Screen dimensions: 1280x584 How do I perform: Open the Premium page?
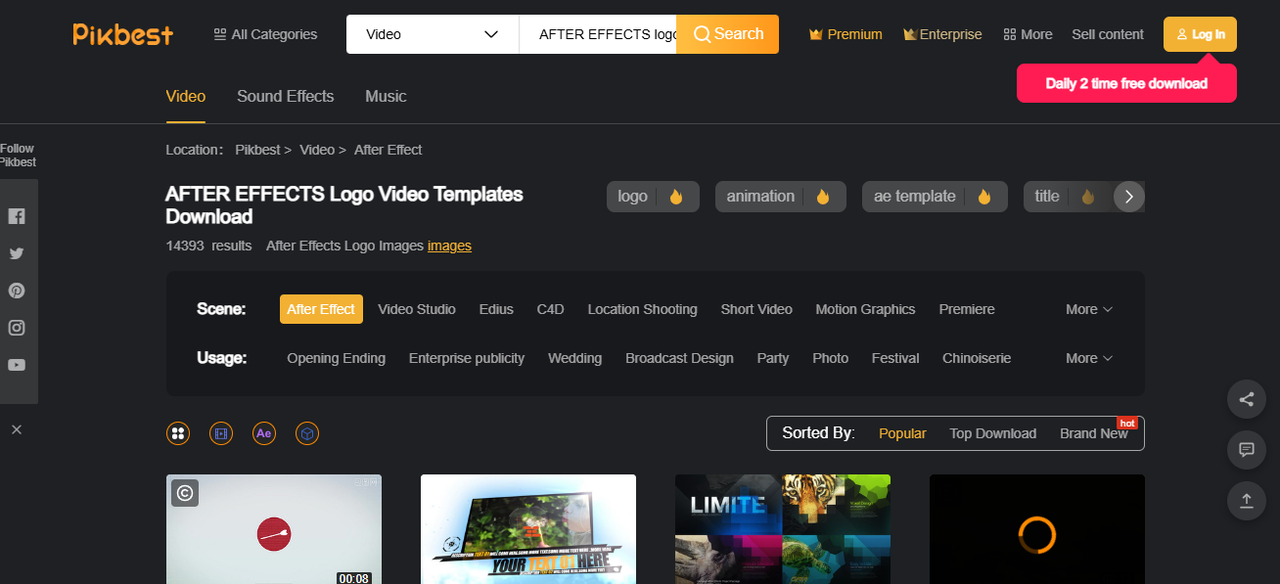[x=846, y=34]
